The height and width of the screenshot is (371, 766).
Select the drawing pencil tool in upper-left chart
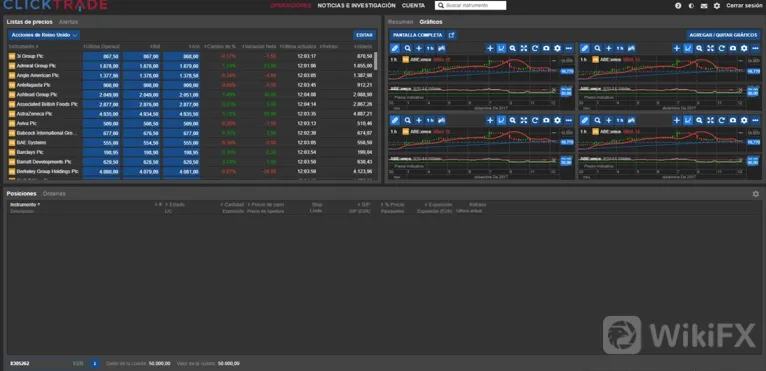(395, 48)
